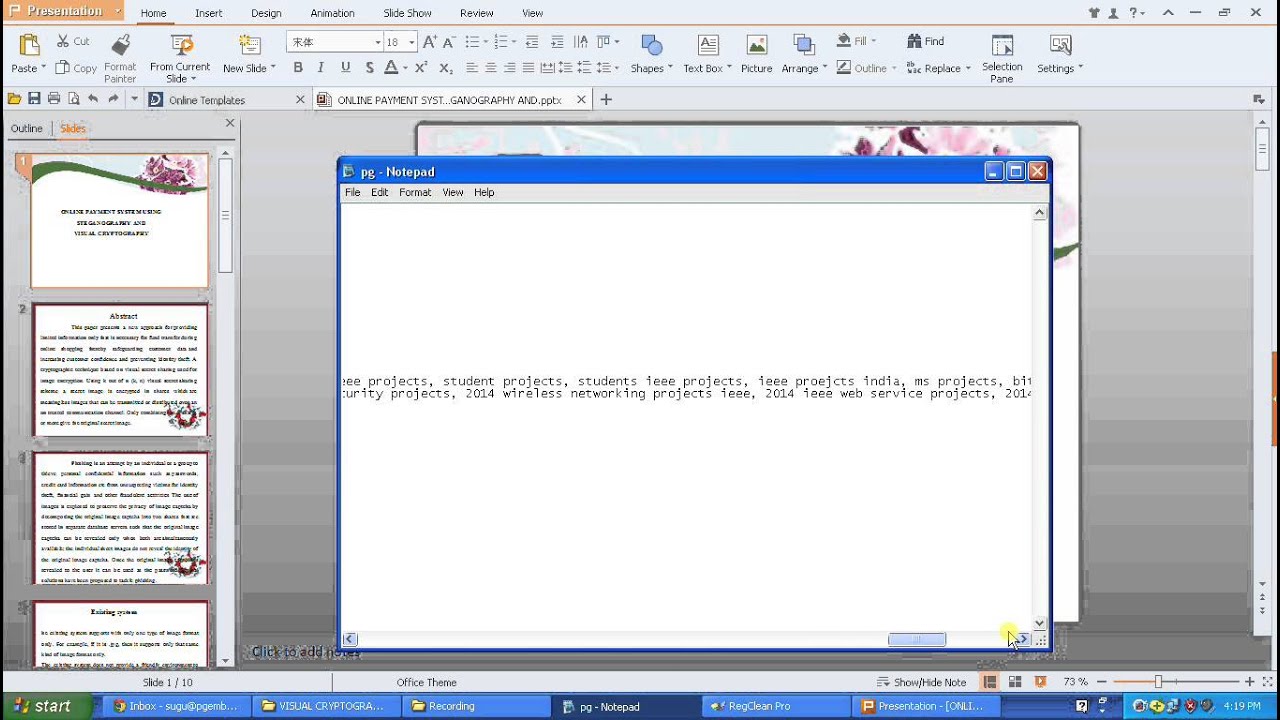This screenshot has width=1280, height=720.
Task: Click the Picture insert icon
Action: [x=756, y=46]
